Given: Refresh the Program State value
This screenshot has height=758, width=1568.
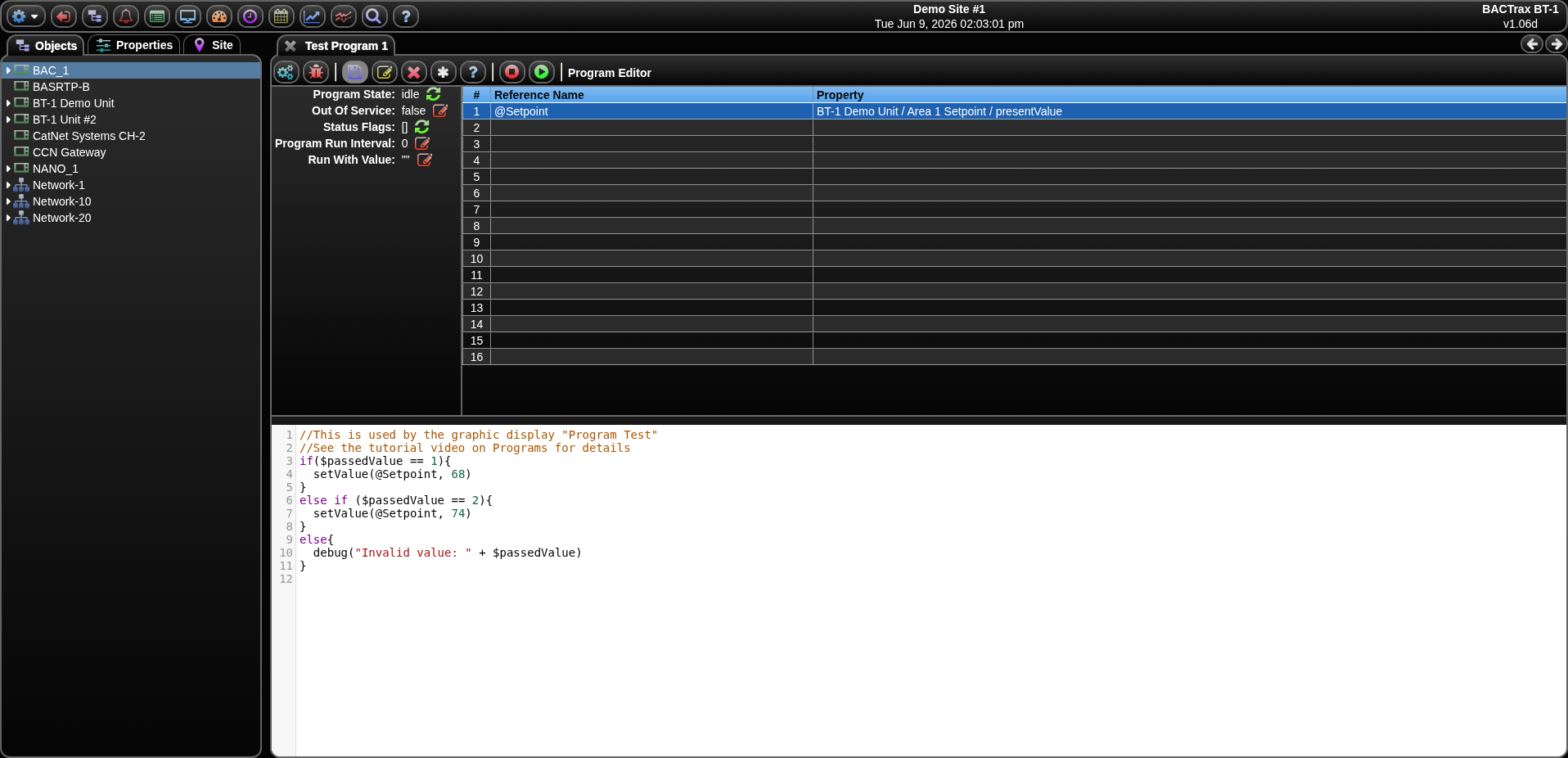Looking at the screenshot, I should click(x=434, y=94).
